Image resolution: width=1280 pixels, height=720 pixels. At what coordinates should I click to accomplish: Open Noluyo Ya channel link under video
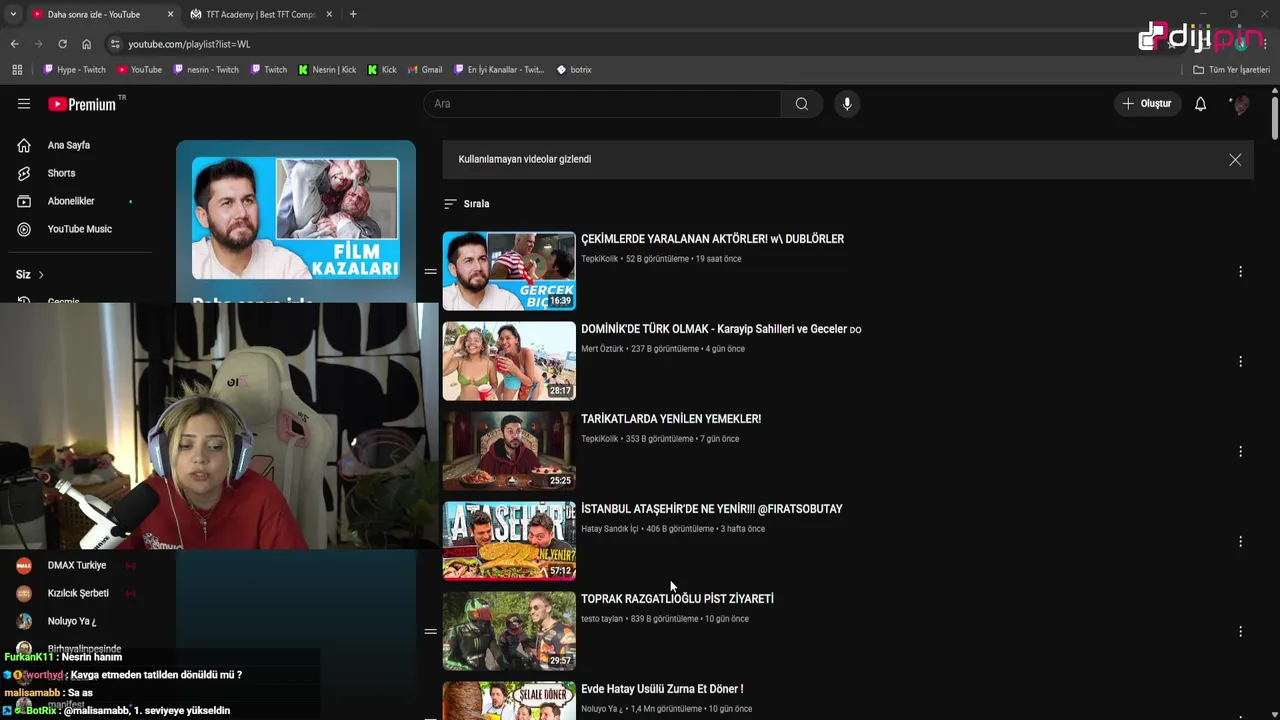[601, 709]
